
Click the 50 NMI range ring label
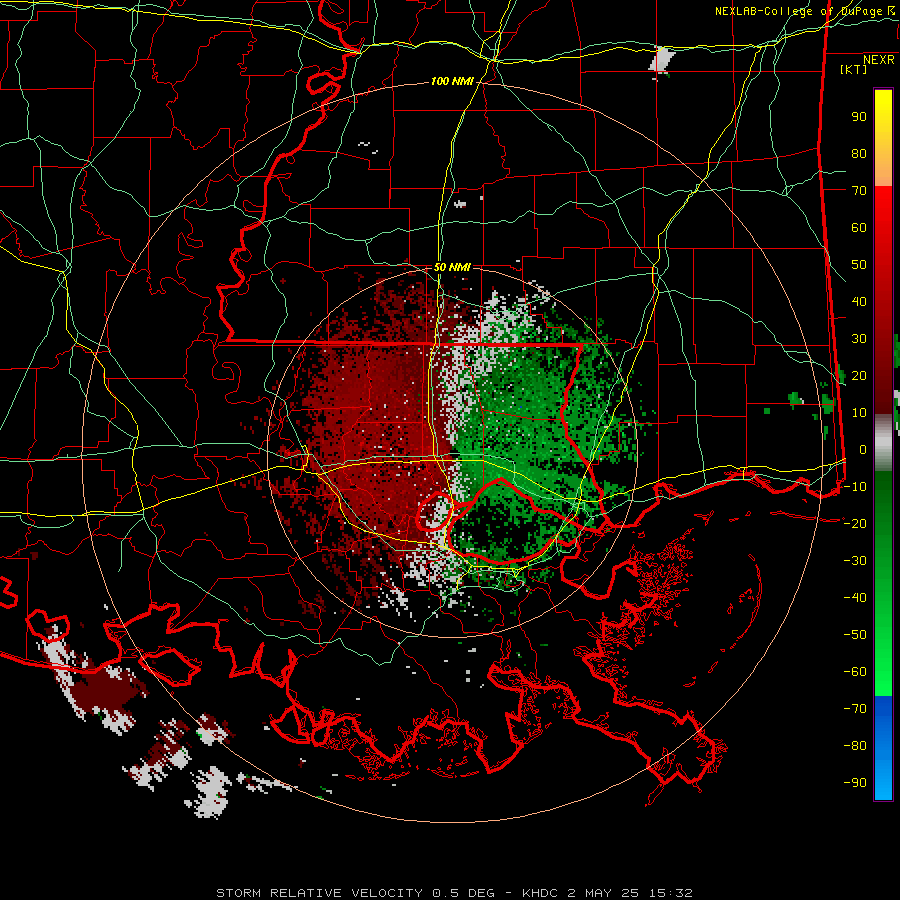[x=452, y=267]
